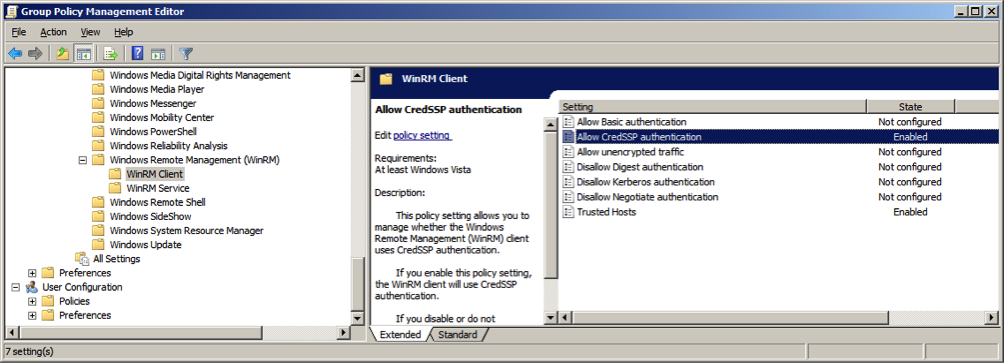
Task: Click the Export List toolbar icon
Action: 110,54
